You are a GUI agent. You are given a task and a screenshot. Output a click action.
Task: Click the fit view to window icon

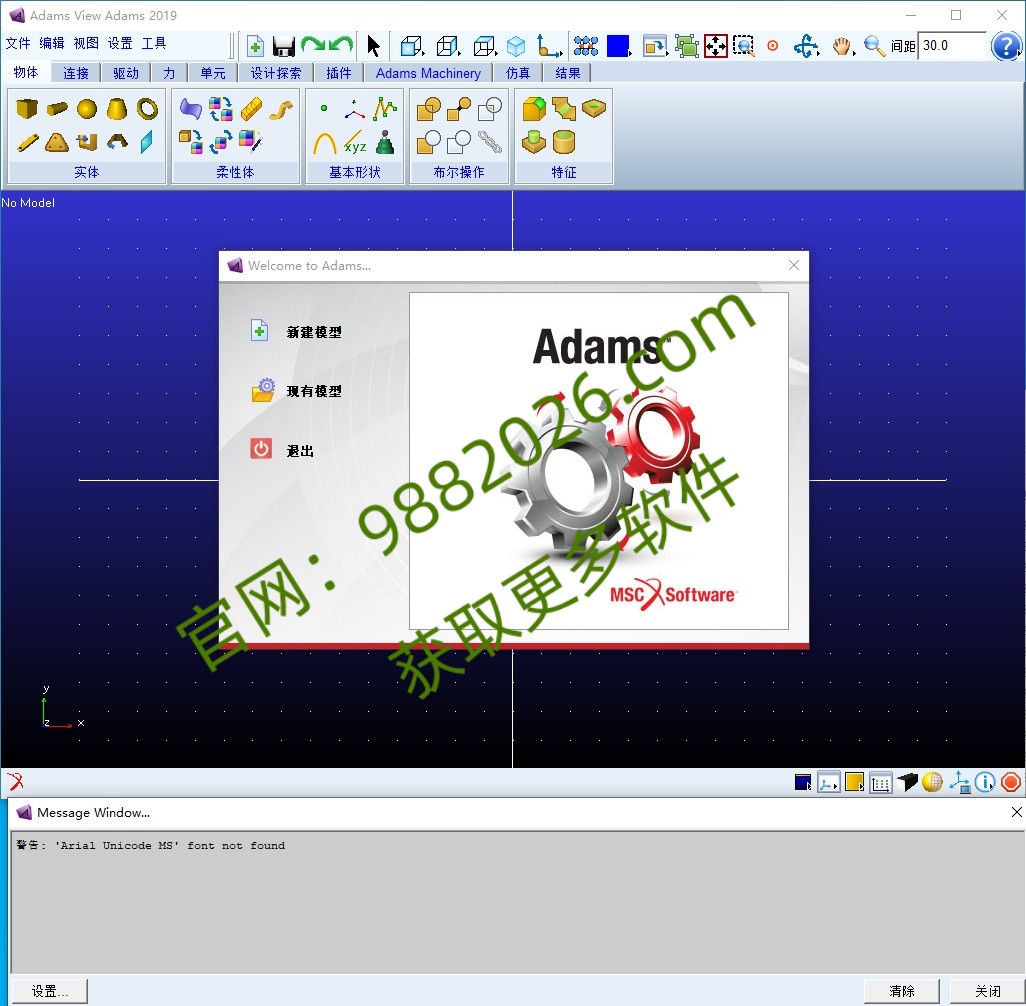715,46
